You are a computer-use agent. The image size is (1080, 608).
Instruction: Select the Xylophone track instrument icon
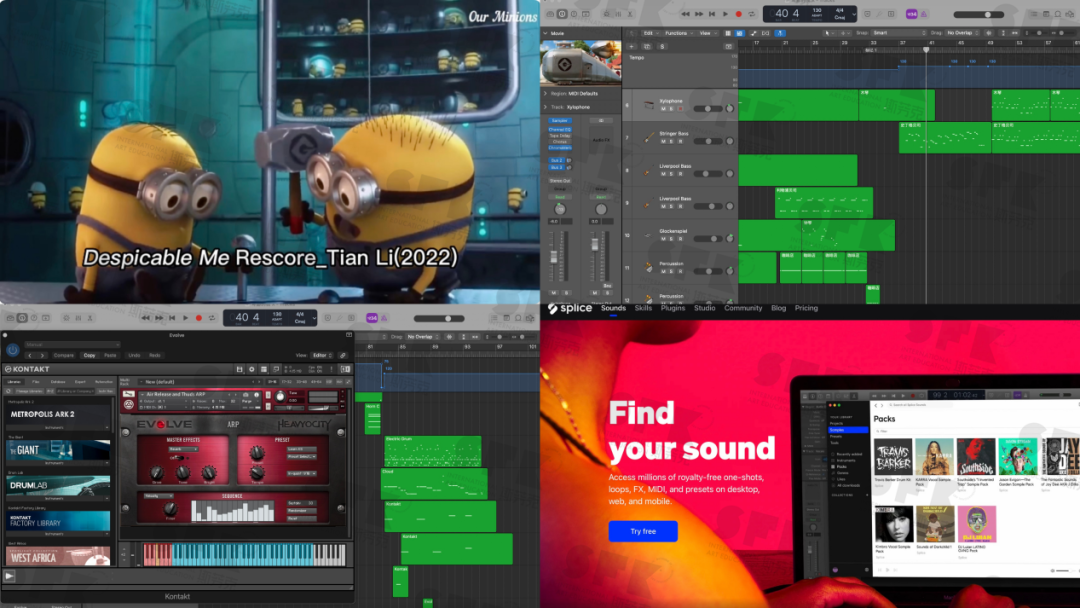[648, 105]
